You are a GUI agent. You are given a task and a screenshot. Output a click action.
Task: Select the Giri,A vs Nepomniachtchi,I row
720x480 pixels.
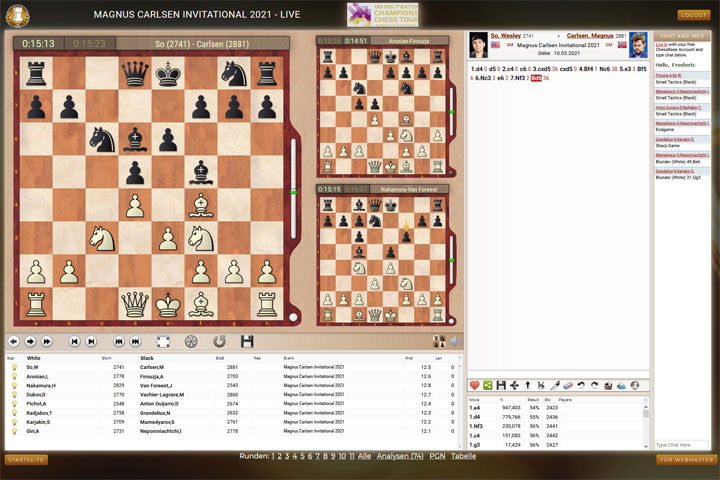pos(231,431)
